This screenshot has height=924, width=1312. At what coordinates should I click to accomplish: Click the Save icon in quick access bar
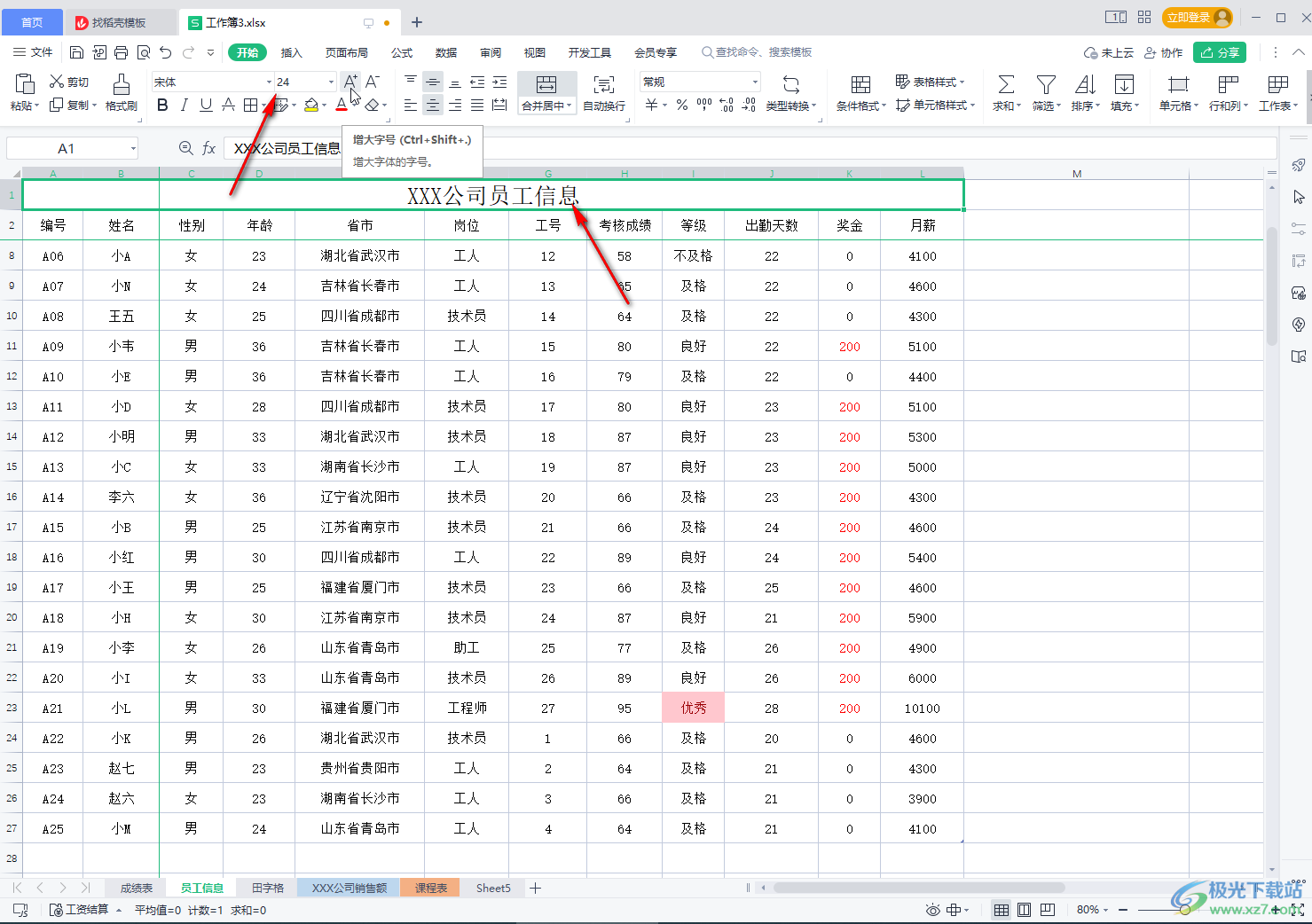[77, 52]
